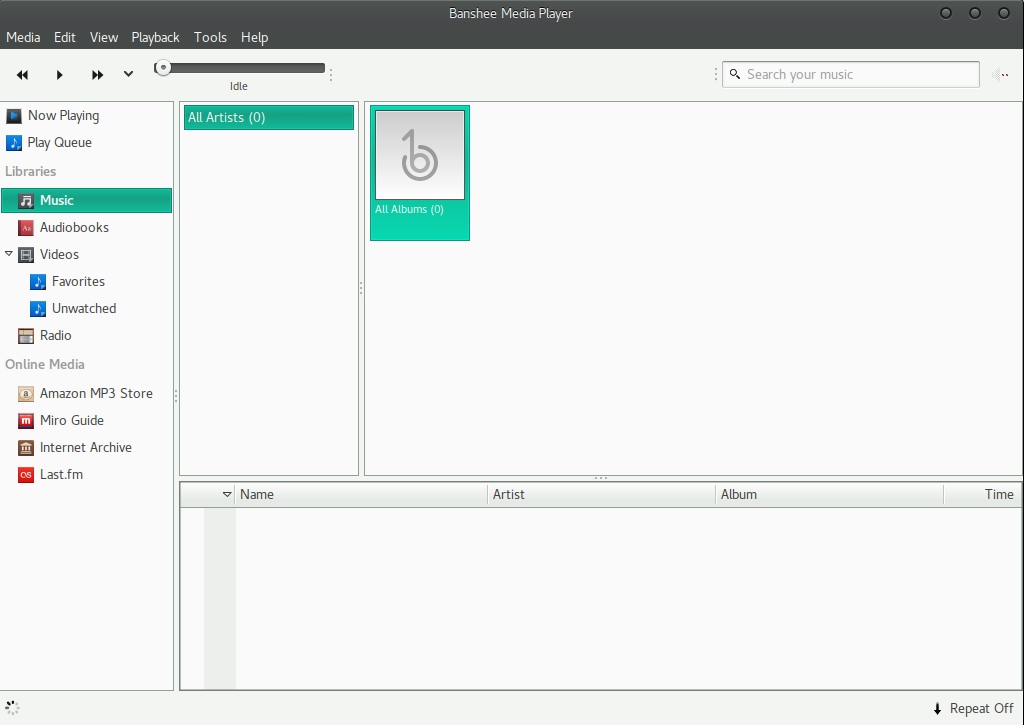Sort tracks by Artist column
Screen dimensions: 1024x725
[601, 494]
